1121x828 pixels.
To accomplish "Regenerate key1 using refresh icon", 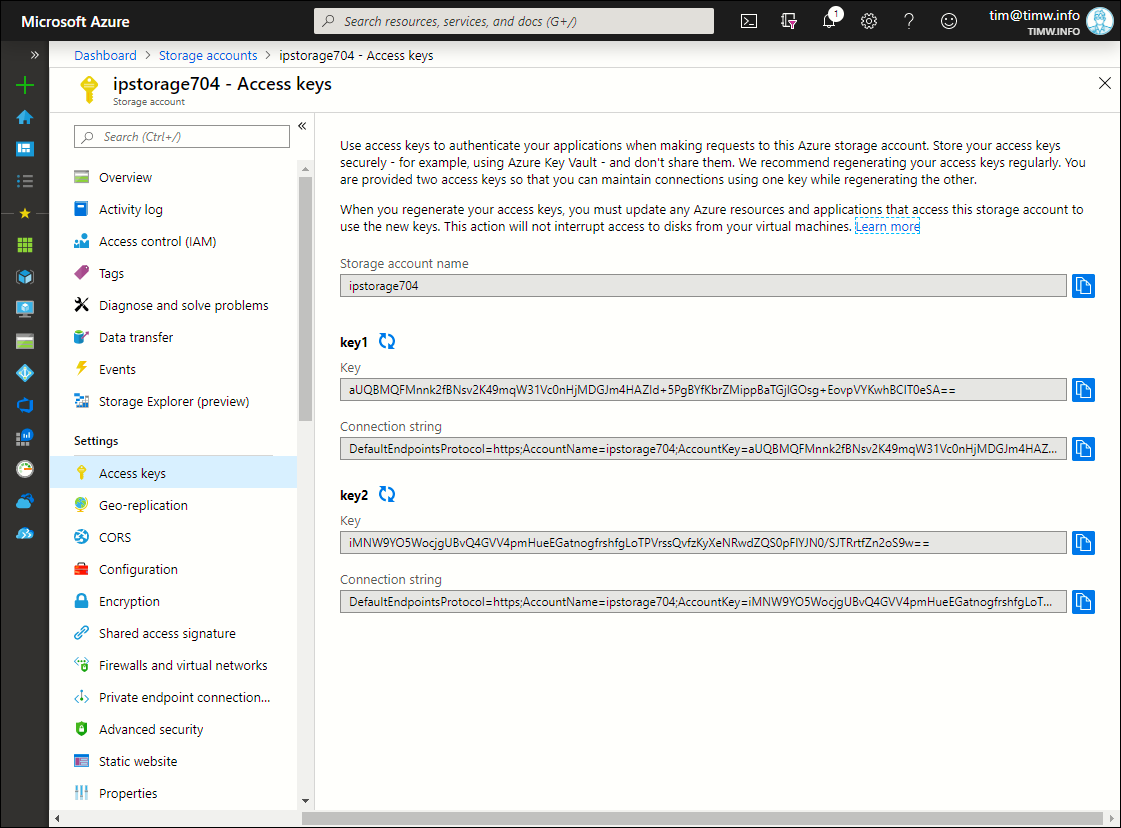I will (x=387, y=342).
